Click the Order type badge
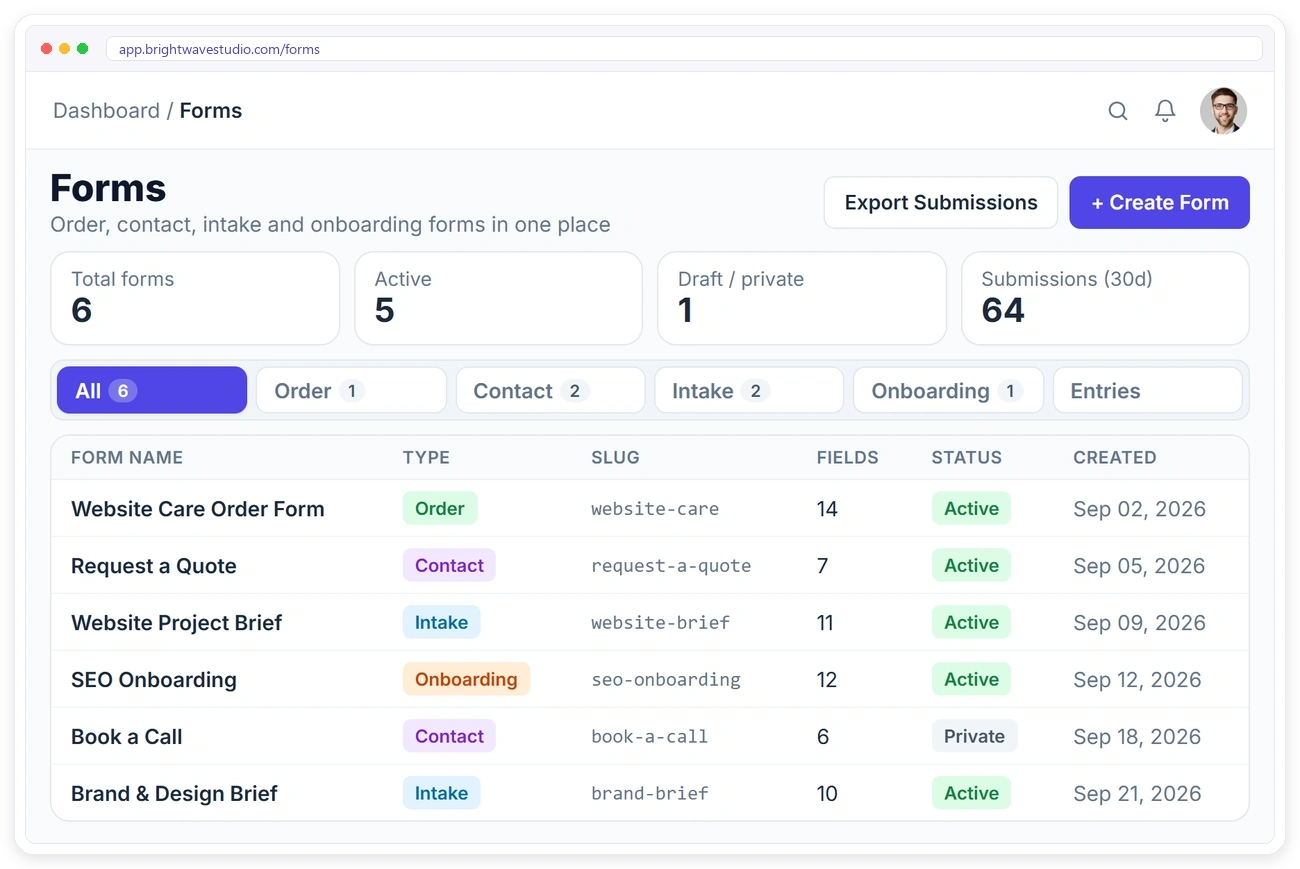1300x869 pixels. pos(440,508)
